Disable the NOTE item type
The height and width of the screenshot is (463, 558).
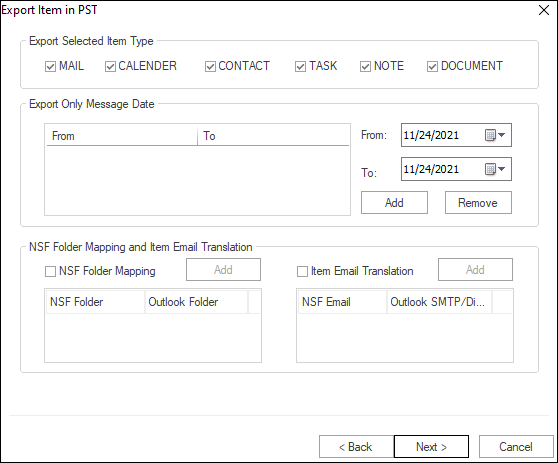[365, 67]
